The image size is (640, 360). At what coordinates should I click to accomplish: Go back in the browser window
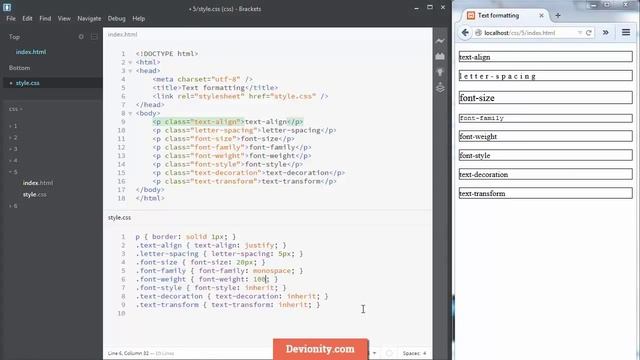465,33
